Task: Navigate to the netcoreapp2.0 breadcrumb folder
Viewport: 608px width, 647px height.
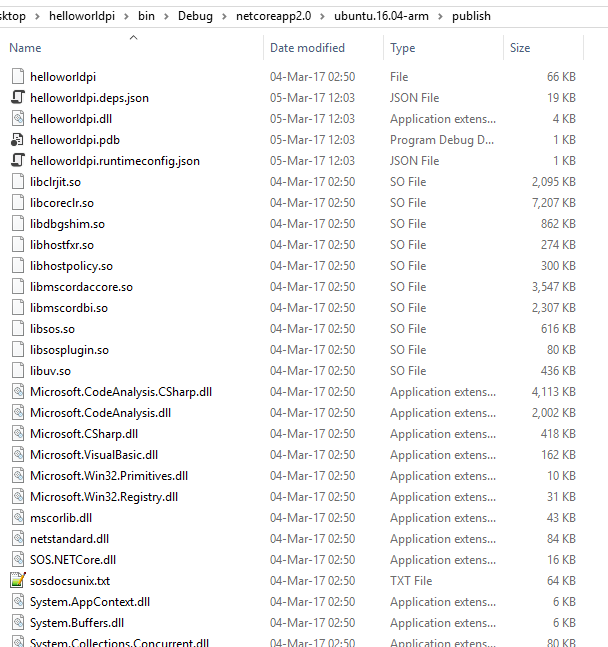Action: click(x=273, y=16)
